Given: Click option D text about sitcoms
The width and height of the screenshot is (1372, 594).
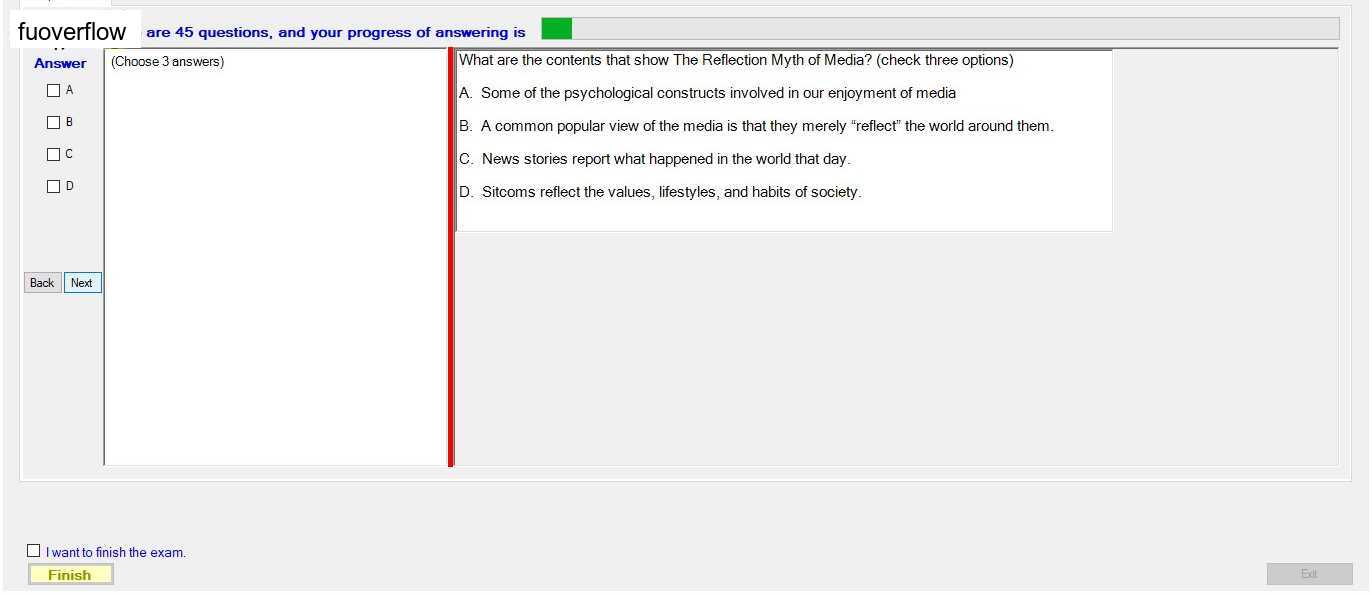Looking at the screenshot, I should click(x=660, y=192).
